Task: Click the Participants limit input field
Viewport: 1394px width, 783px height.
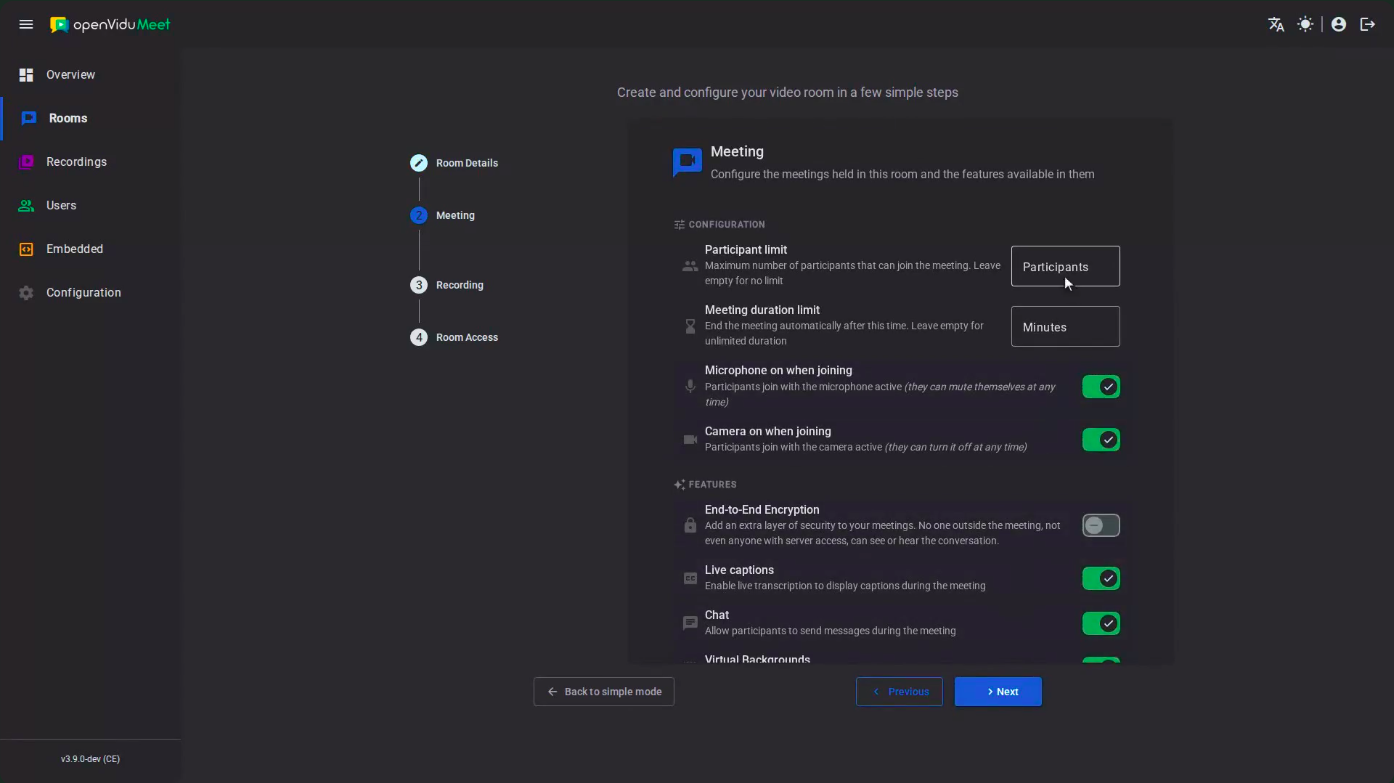Action: pyautogui.click(x=1065, y=267)
